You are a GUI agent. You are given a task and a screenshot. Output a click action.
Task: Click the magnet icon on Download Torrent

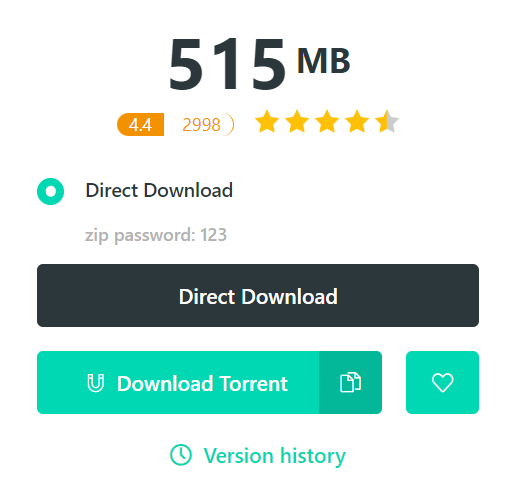click(95, 383)
